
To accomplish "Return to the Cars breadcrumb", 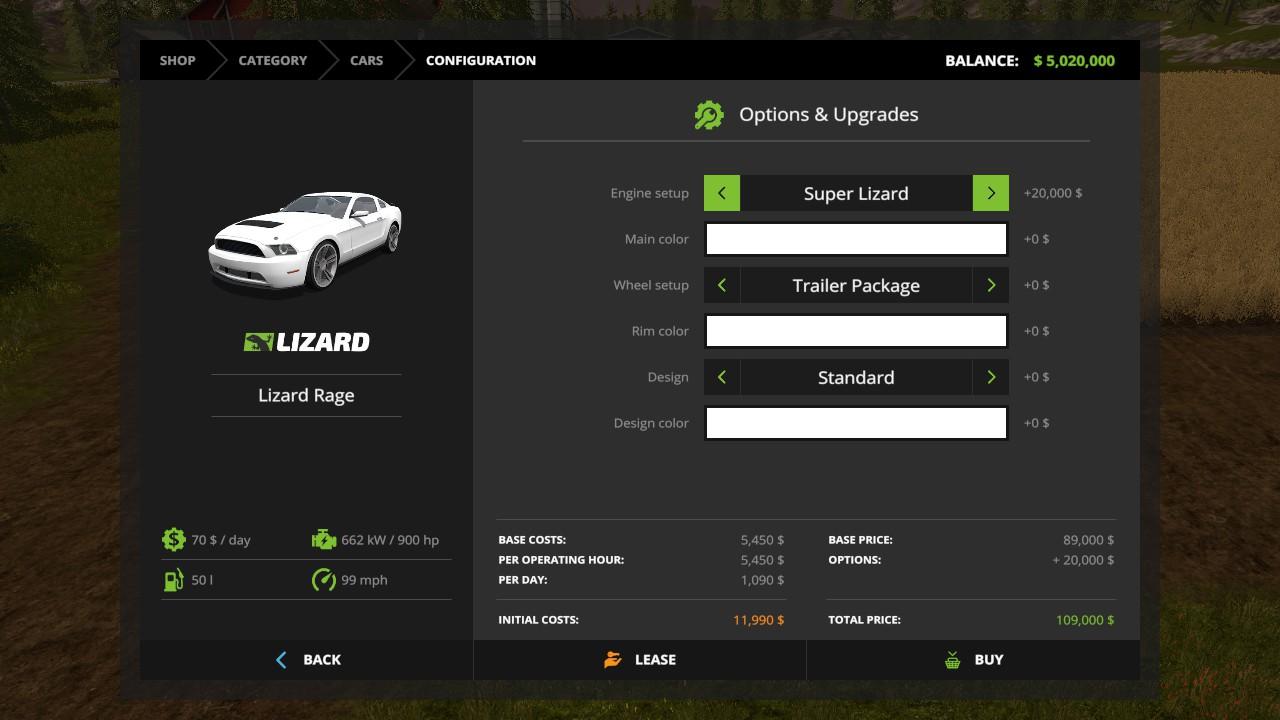I will (x=366, y=60).
